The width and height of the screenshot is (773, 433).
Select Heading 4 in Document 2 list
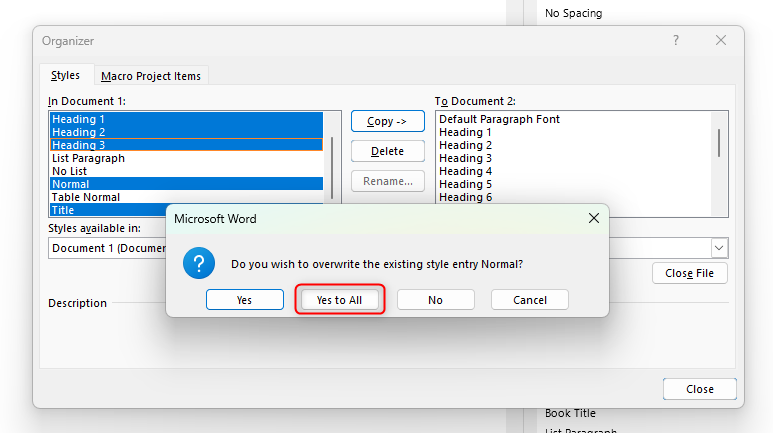(x=465, y=171)
